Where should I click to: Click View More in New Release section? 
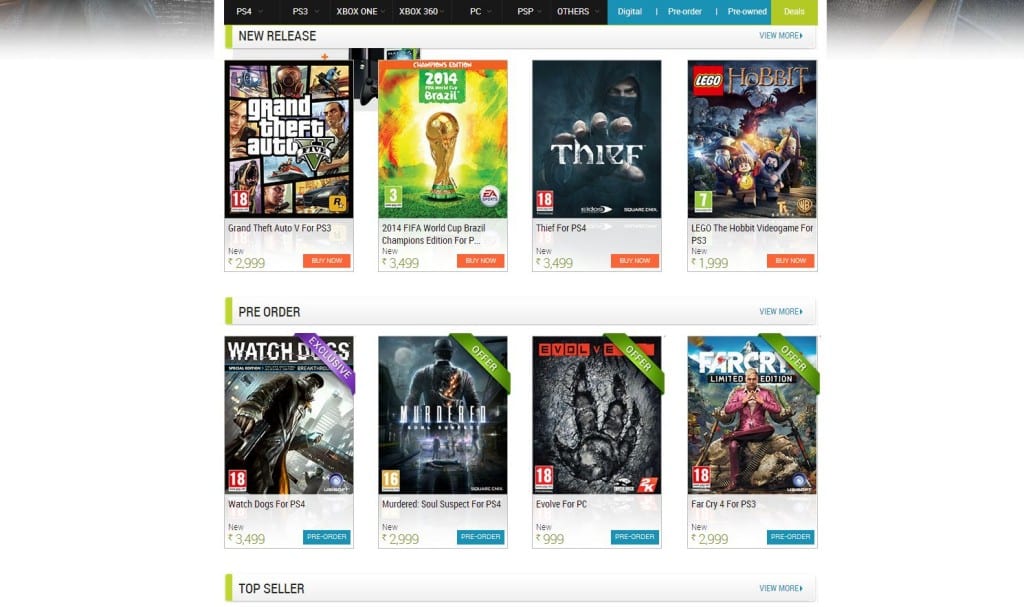click(780, 35)
